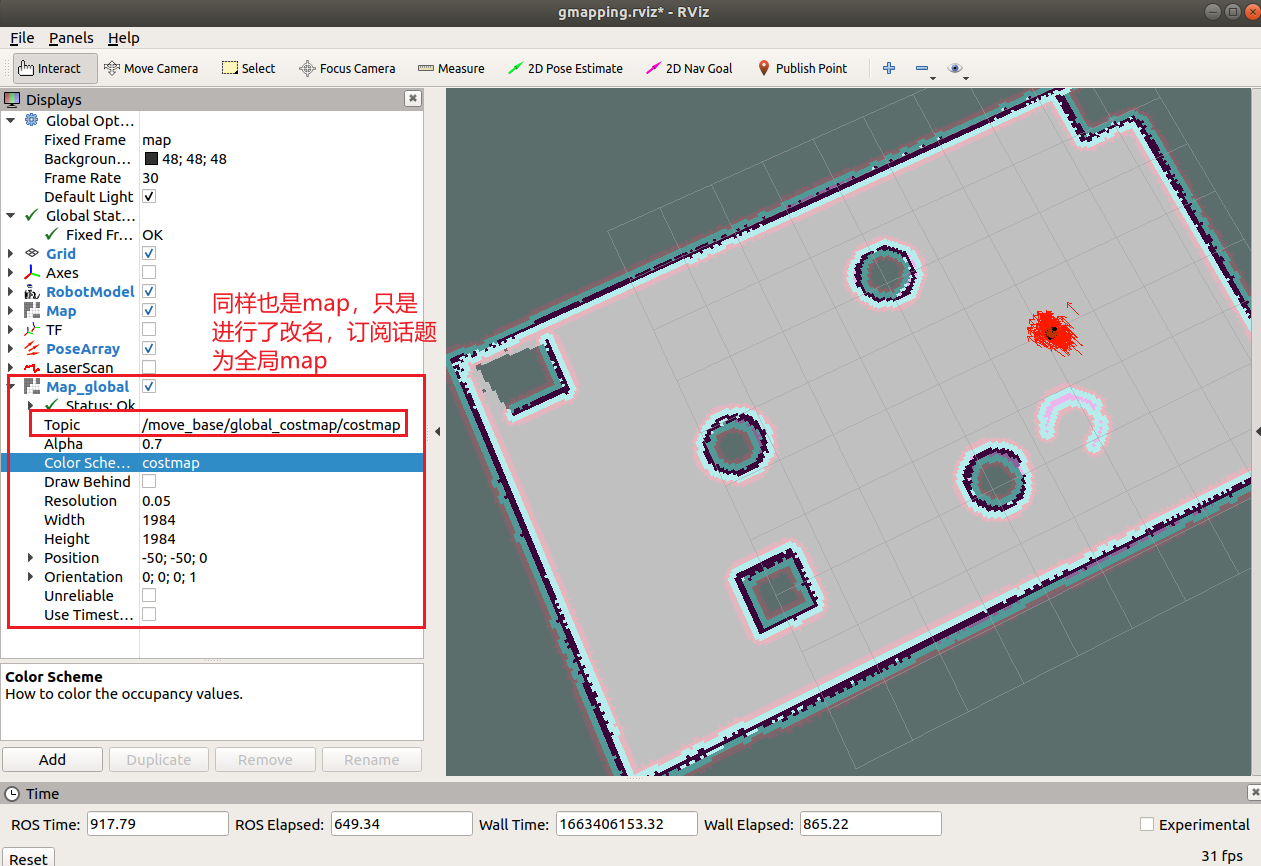Expand the Position property of Map_global

pos(29,557)
